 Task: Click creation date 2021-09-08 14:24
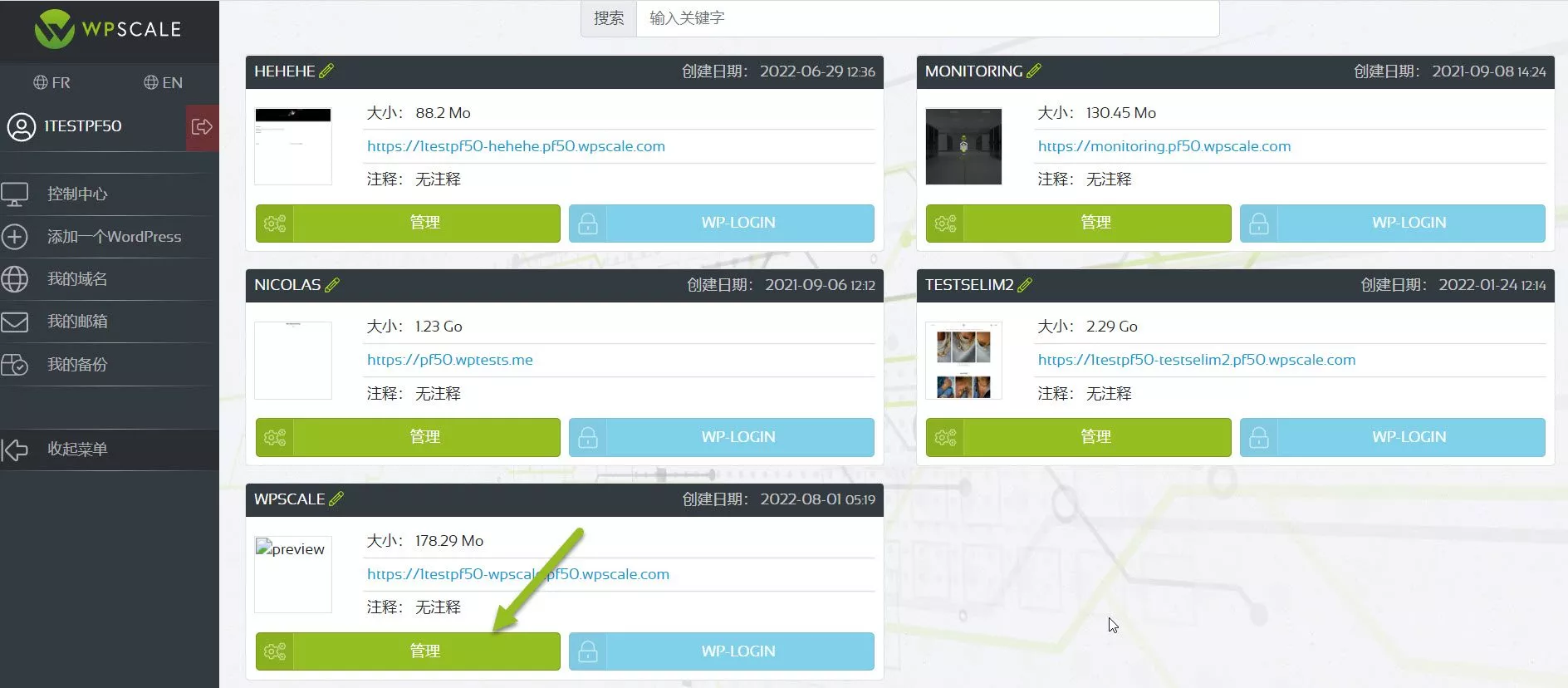coord(1489,71)
